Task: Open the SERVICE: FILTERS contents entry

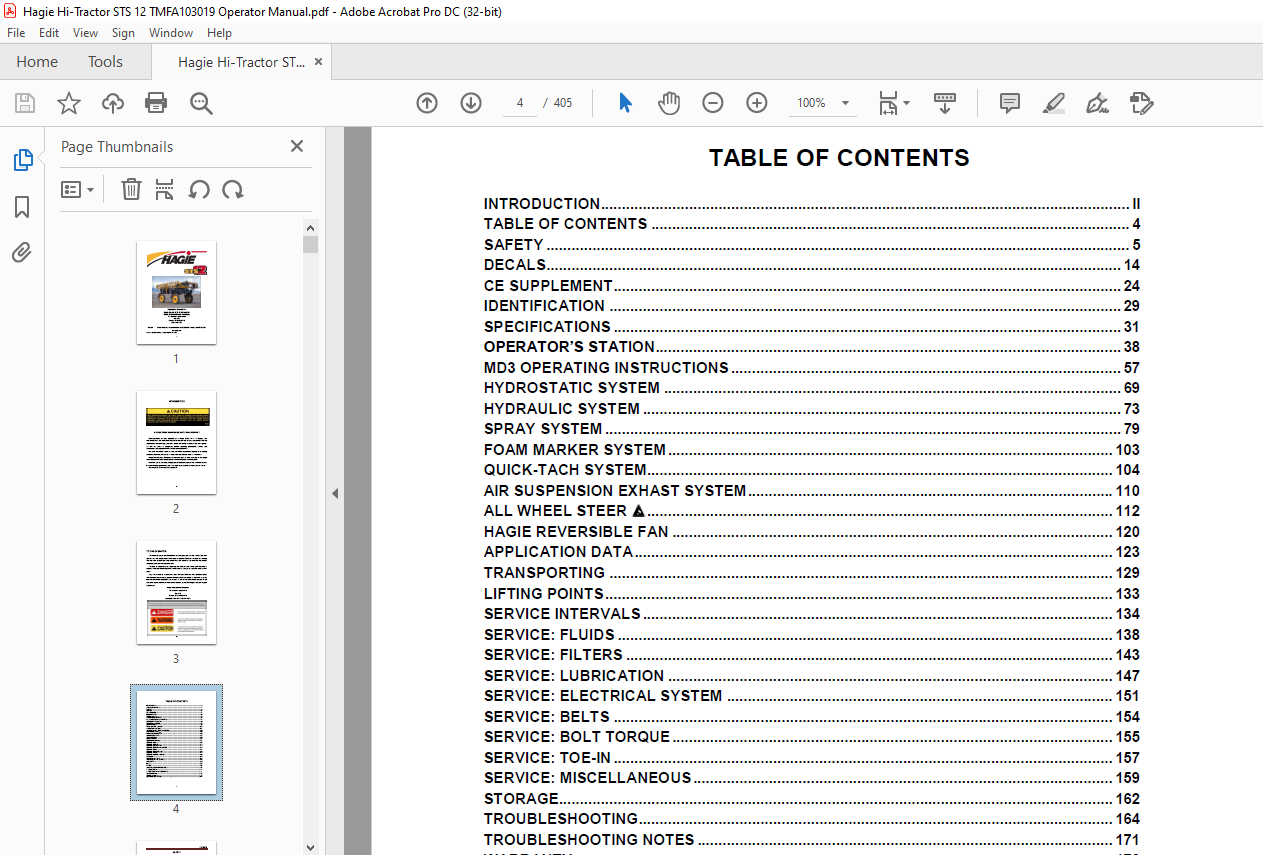Action: pyautogui.click(x=812, y=655)
